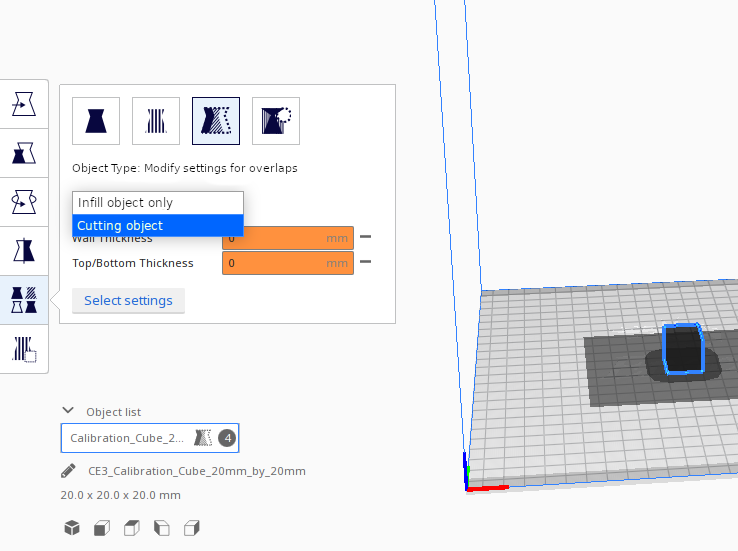Click the Wall Thickness value field

coord(288,238)
